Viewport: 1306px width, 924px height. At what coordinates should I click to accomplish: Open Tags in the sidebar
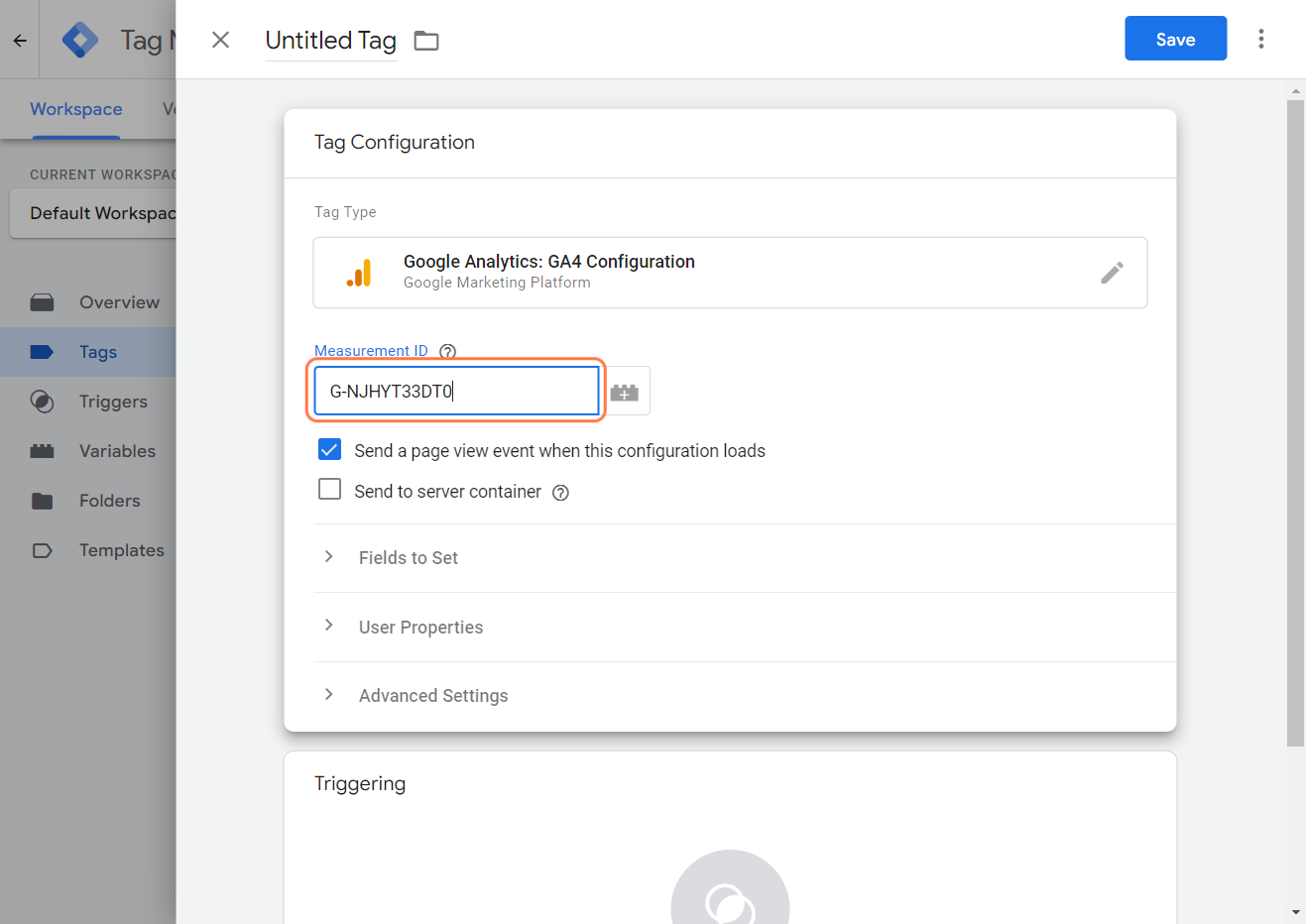(88, 352)
